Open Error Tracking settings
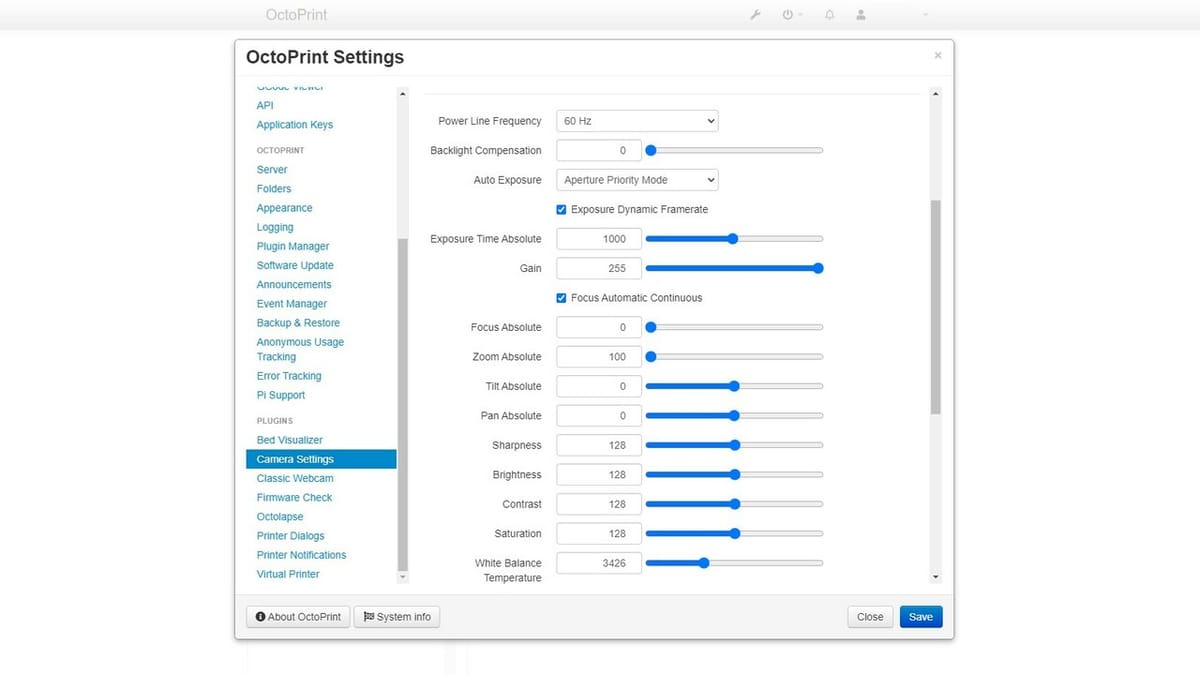 289,376
